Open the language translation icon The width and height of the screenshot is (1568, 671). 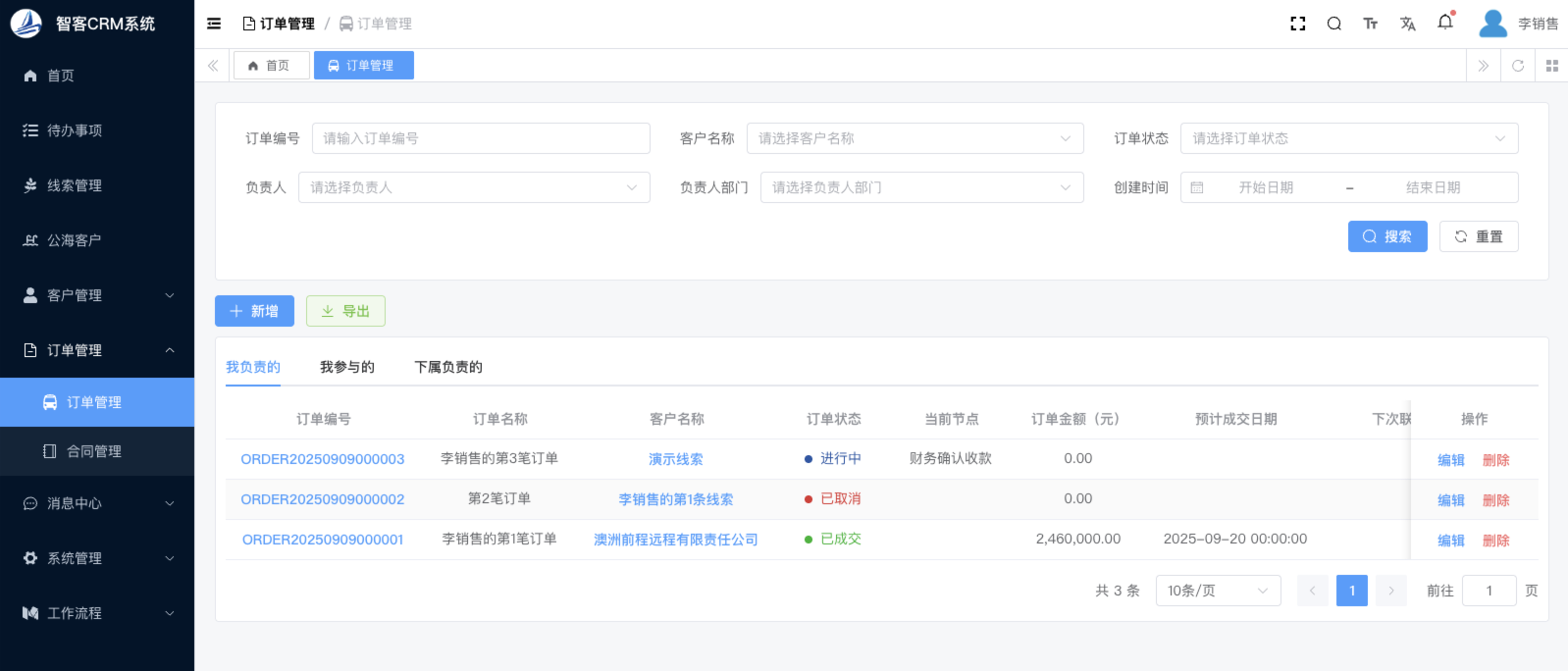1407,24
